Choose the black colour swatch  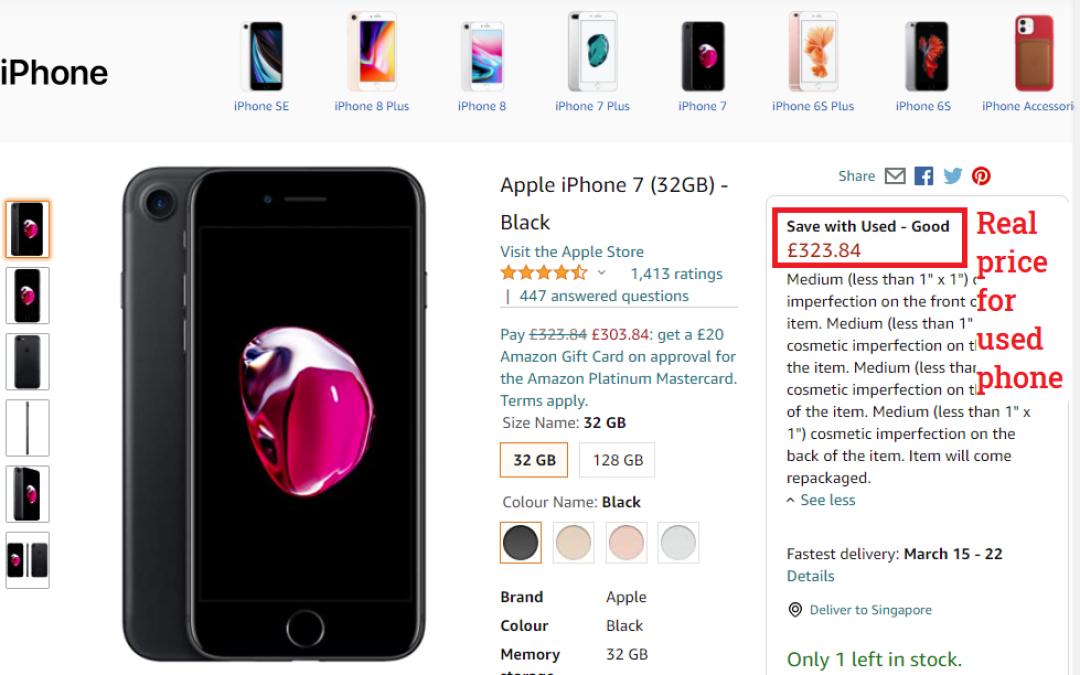(520, 542)
